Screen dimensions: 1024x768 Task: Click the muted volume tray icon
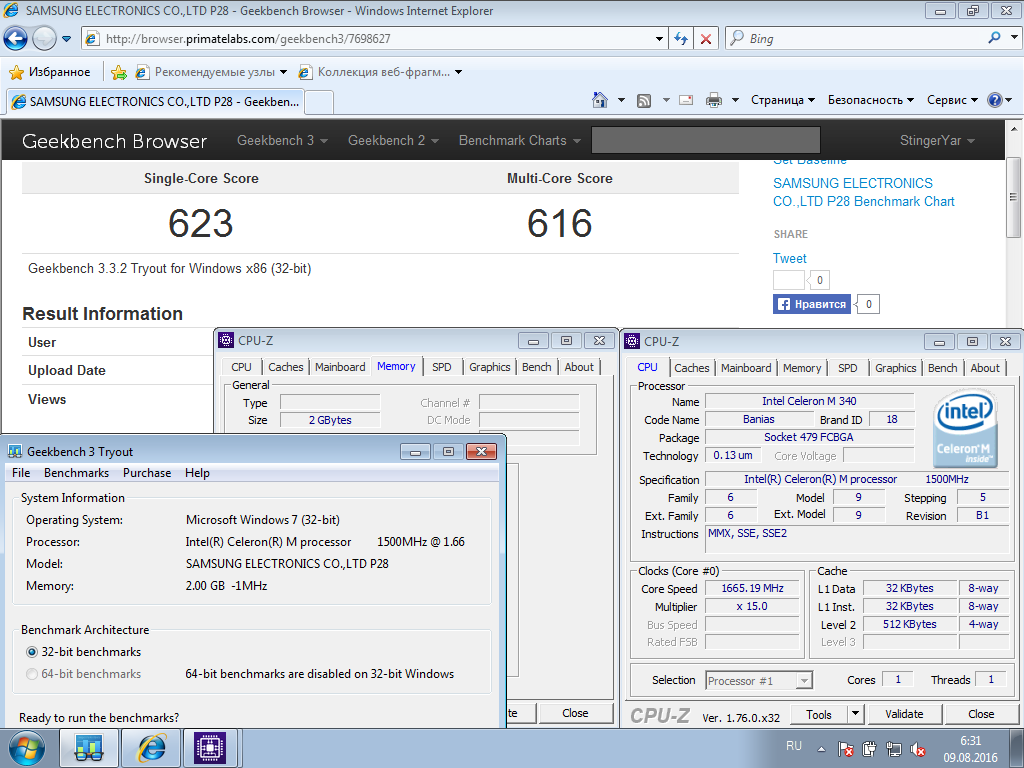click(918, 749)
